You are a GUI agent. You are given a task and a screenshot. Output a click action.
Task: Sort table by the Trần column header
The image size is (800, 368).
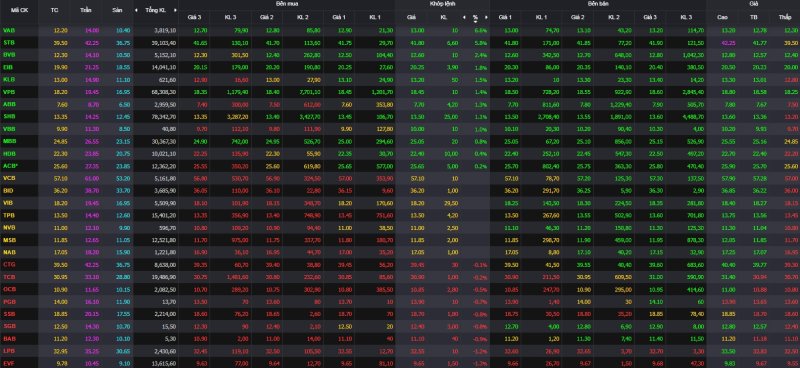click(x=85, y=10)
